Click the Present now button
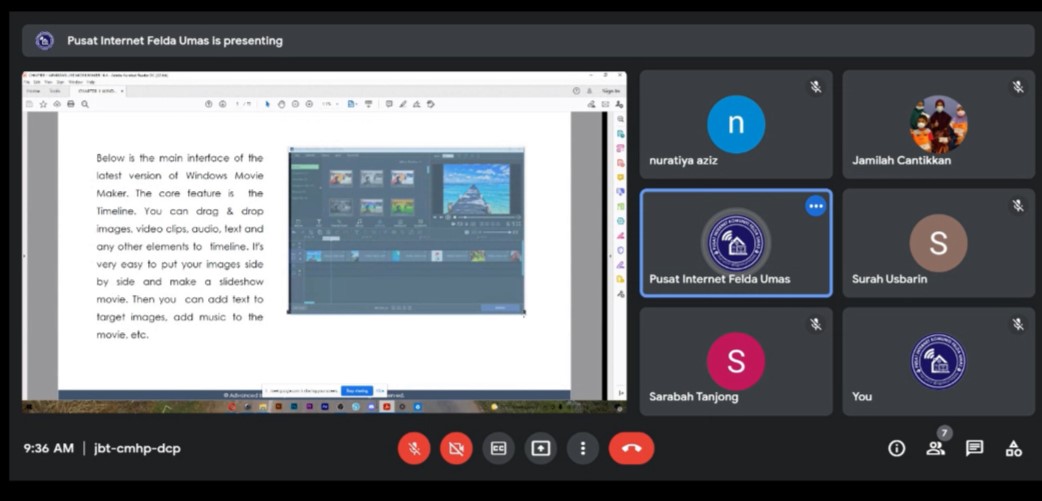1042x501 pixels. 541,448
